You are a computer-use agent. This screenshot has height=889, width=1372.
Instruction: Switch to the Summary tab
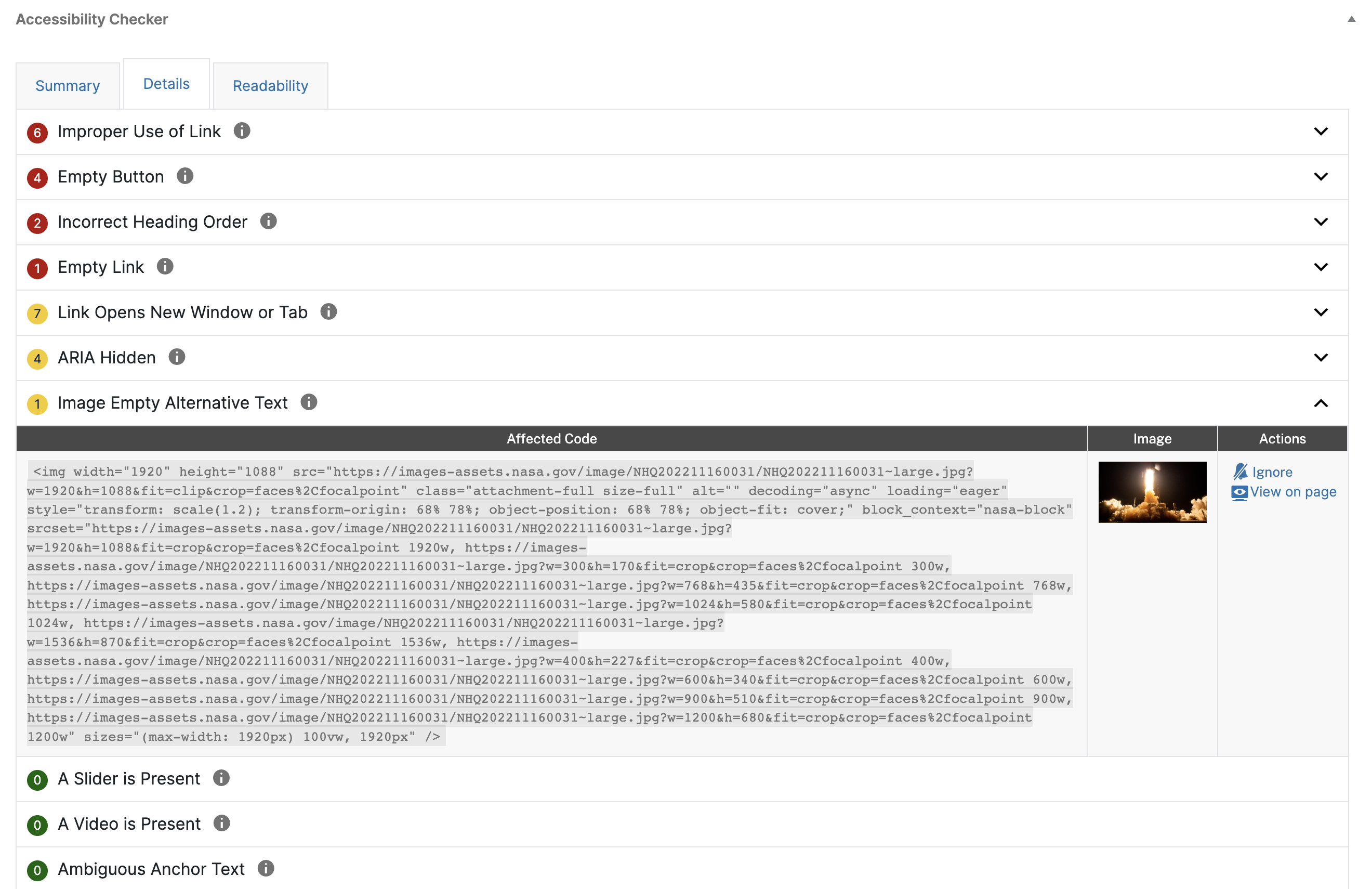pos(68,86)
